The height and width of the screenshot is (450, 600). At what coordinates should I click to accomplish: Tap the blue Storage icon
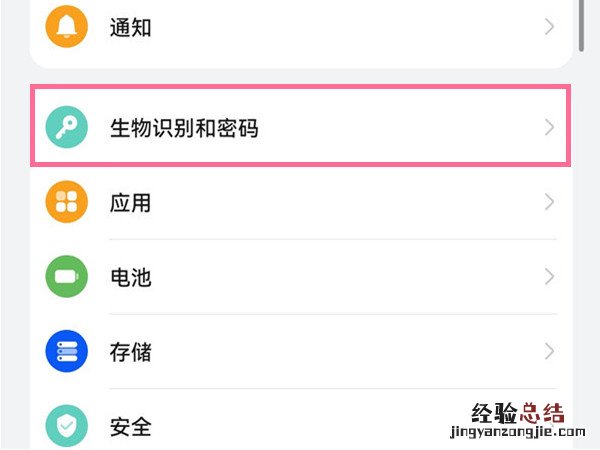pyautogui.click(x=68, y=352)
